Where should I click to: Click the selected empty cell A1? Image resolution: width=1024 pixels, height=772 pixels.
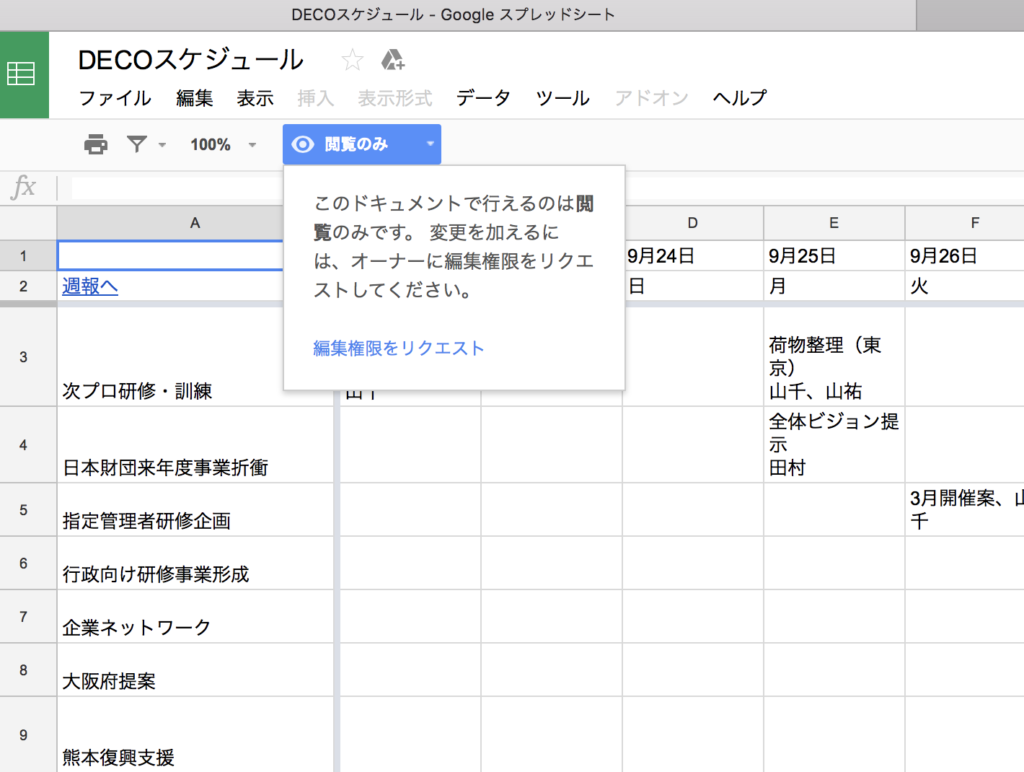(x=171, y=255)
